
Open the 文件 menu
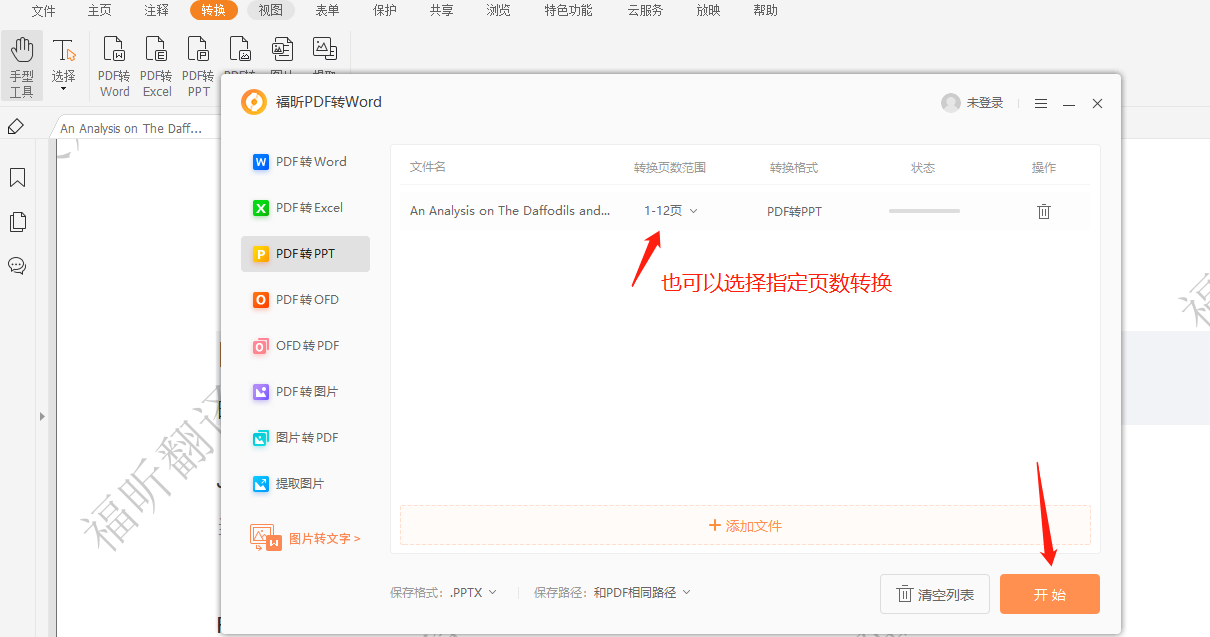[x=43, y=10]
